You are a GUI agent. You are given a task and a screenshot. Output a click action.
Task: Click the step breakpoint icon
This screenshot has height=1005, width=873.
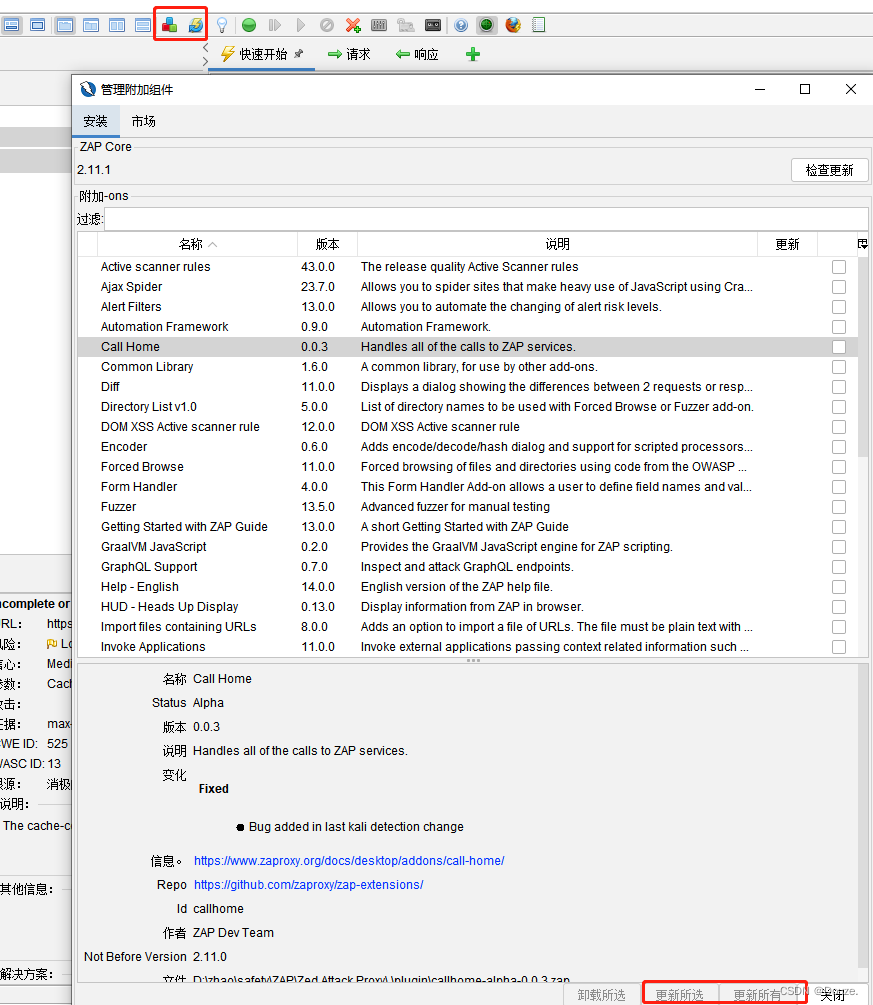(275, 25)
